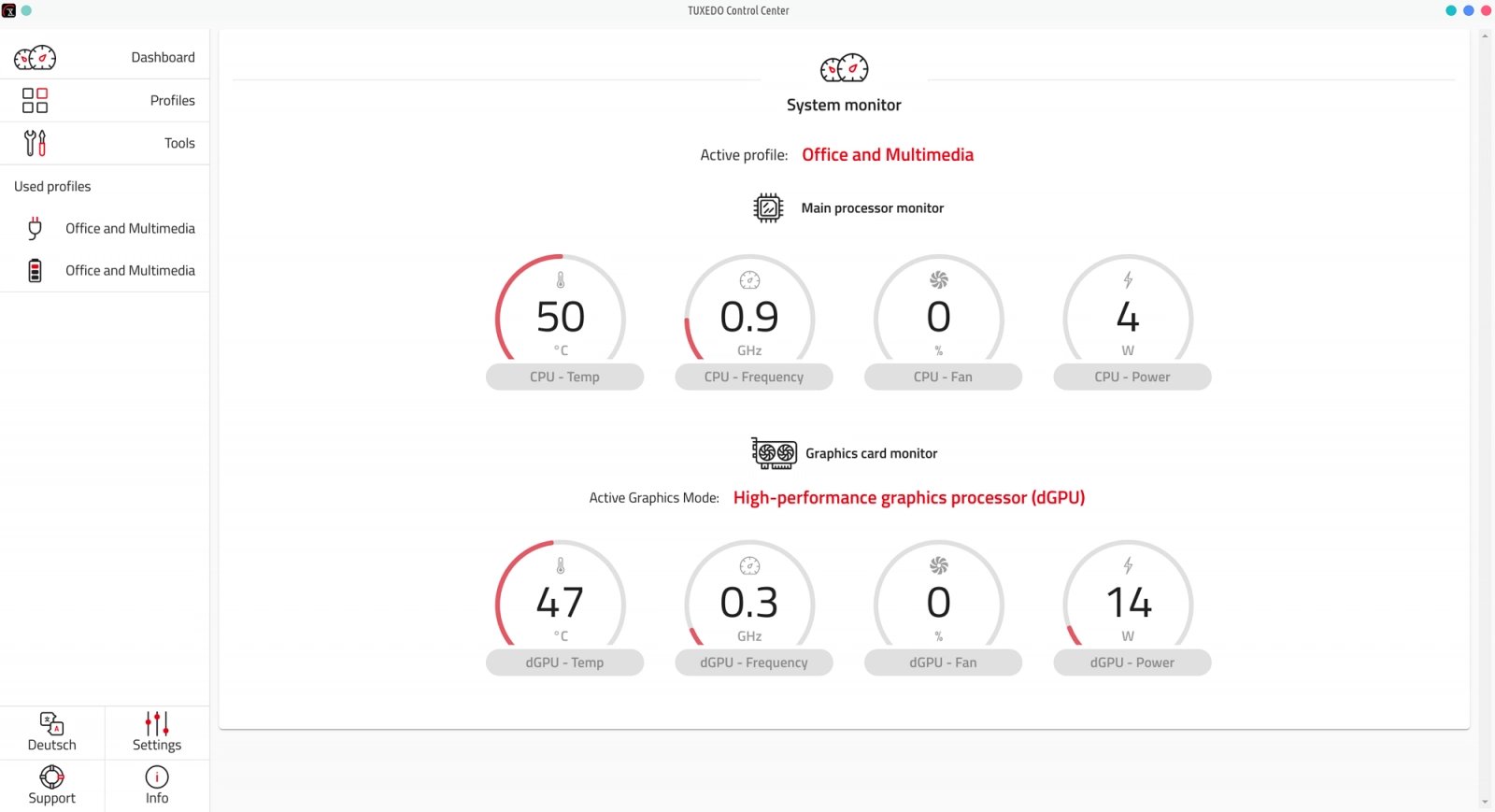
Task: Click the speedometer icon in dGPU Frequency gauge
Action: (749, 565)
